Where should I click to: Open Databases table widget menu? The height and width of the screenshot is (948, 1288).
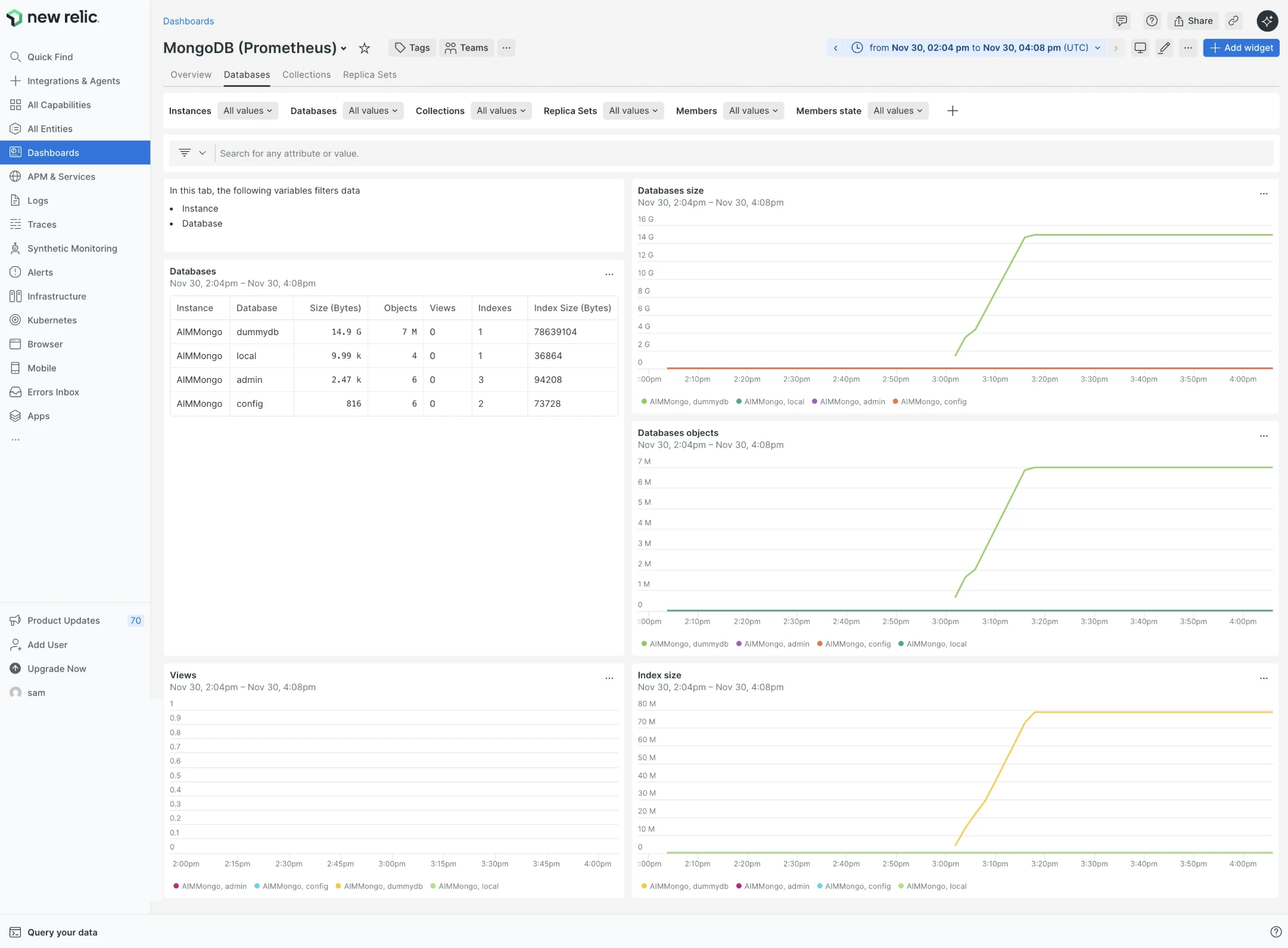point(609,275)
